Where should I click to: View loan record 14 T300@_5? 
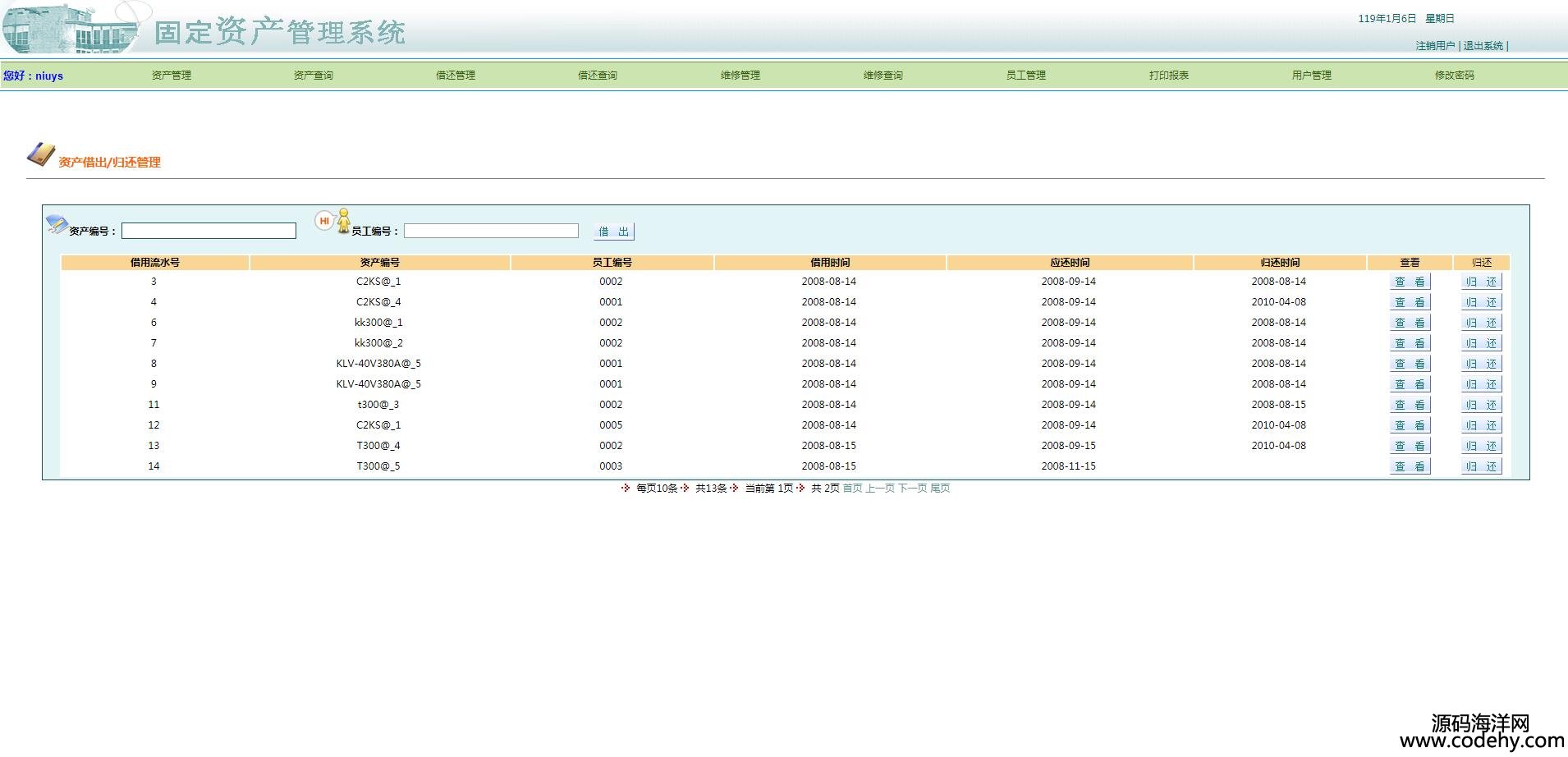(1410, 466)
